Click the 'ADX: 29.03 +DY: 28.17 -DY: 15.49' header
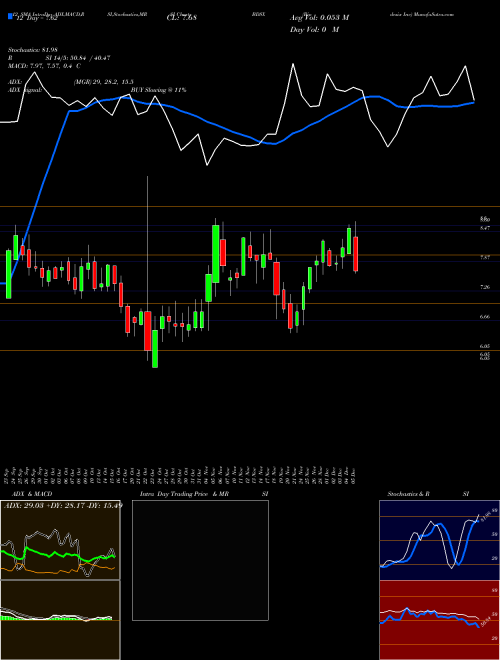The width and height of the screenshot is (500, 660). tap(63, 505)
